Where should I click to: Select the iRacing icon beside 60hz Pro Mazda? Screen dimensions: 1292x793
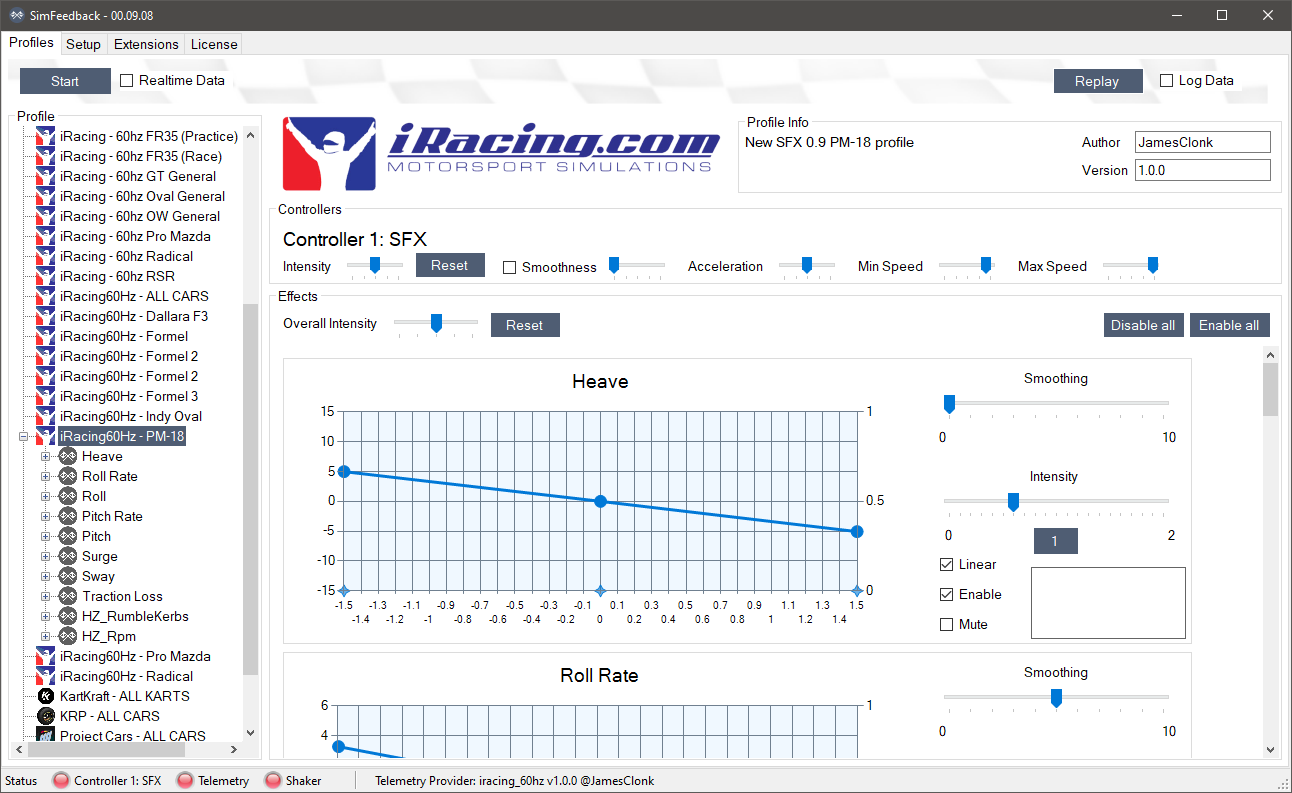pyautogui.click(x=45, y=236)
